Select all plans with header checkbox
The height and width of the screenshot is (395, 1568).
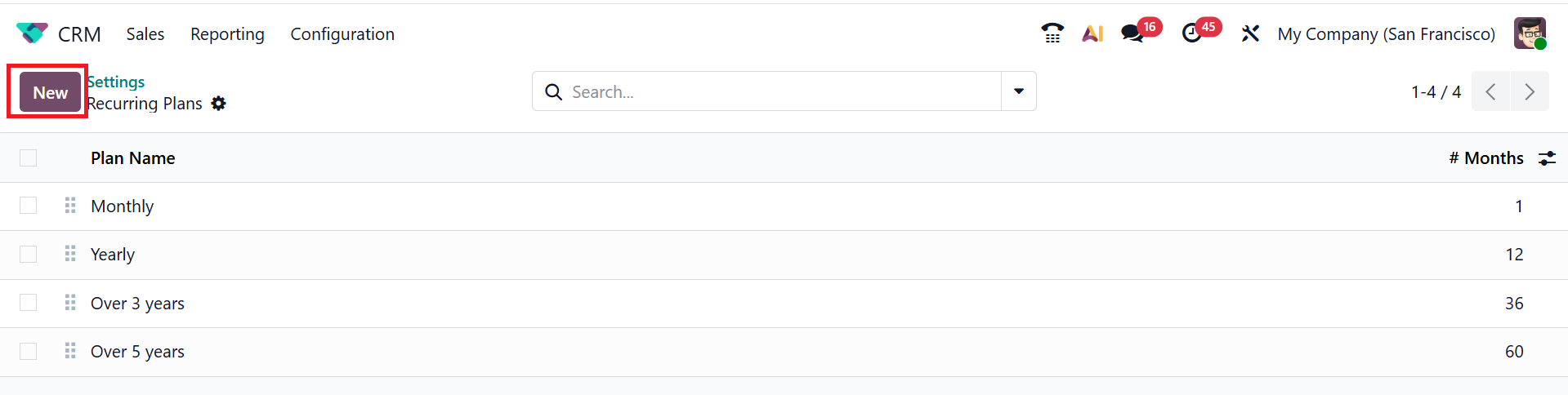click(29, 158)
